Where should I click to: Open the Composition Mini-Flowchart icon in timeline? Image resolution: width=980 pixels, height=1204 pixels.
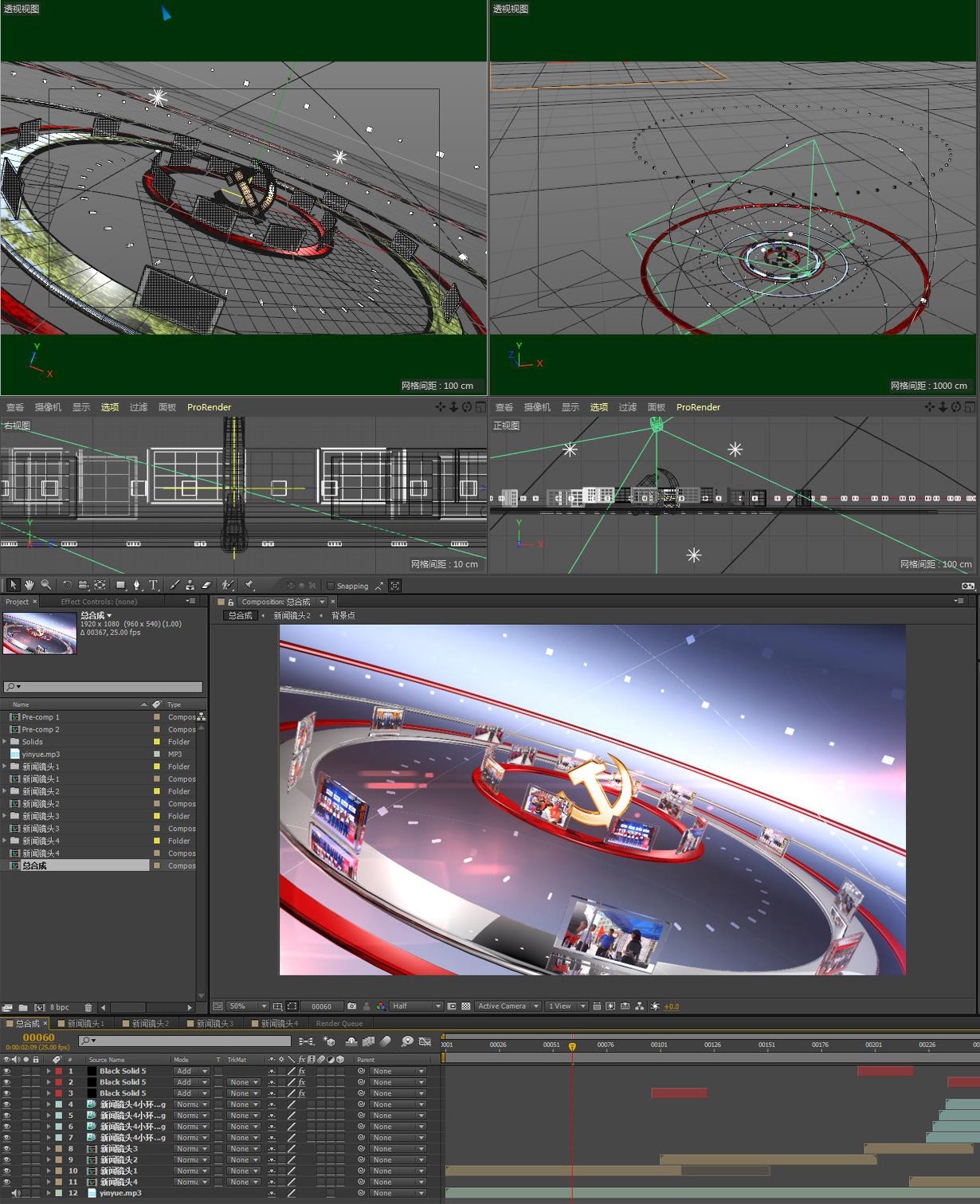coord(307,1041)
